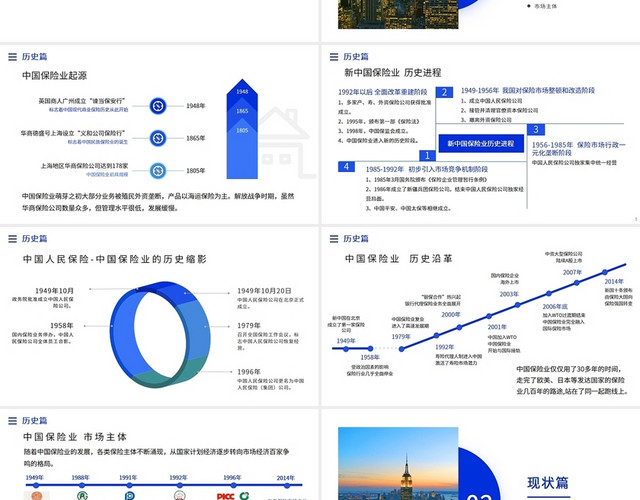Click the 现状篇 section heading
This screenshot has height=500, width=640.
548,483
